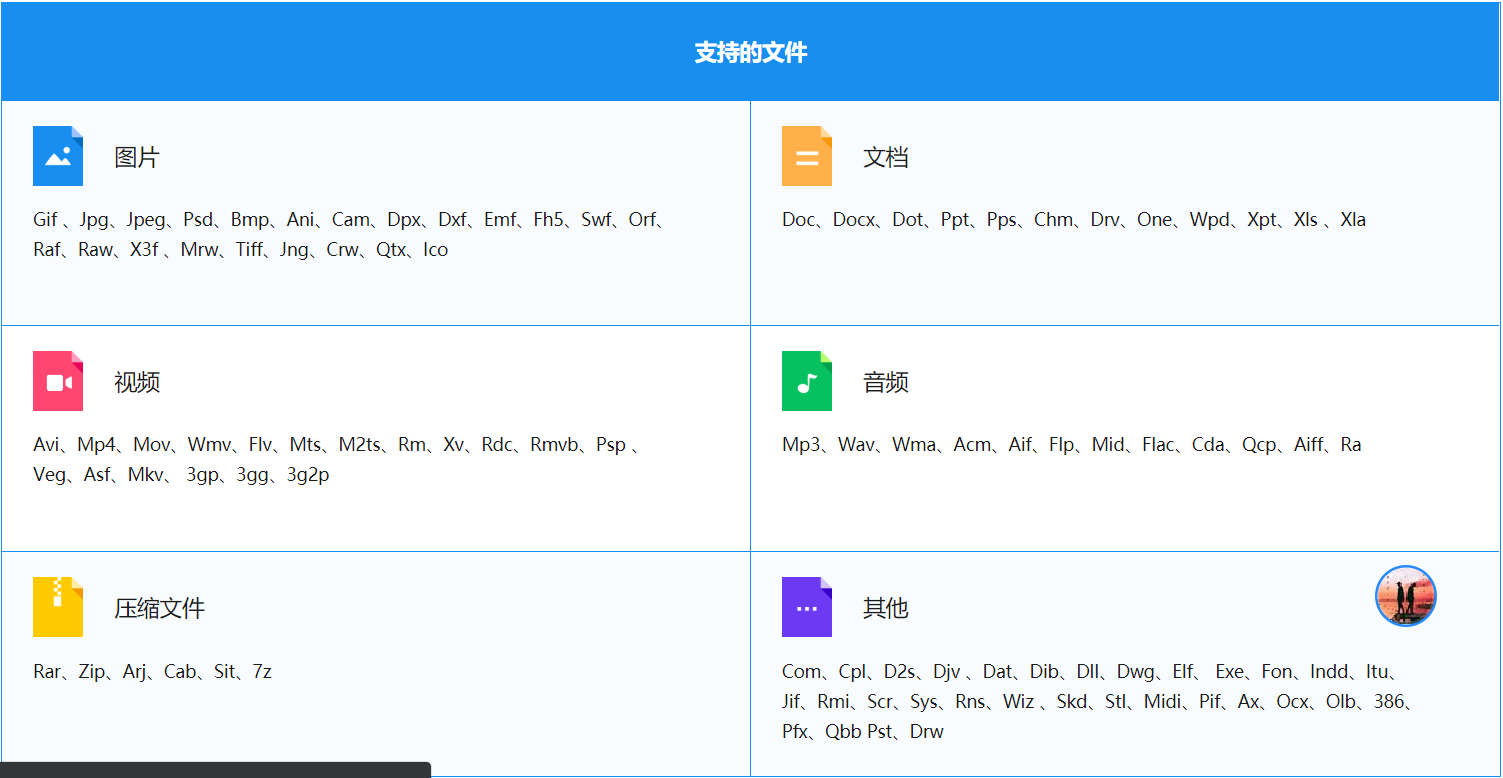Image resolution: width=1503 pixels, height=778 pixels.
Task: Click the 图片 category heading text
Action: click(137, 156)
